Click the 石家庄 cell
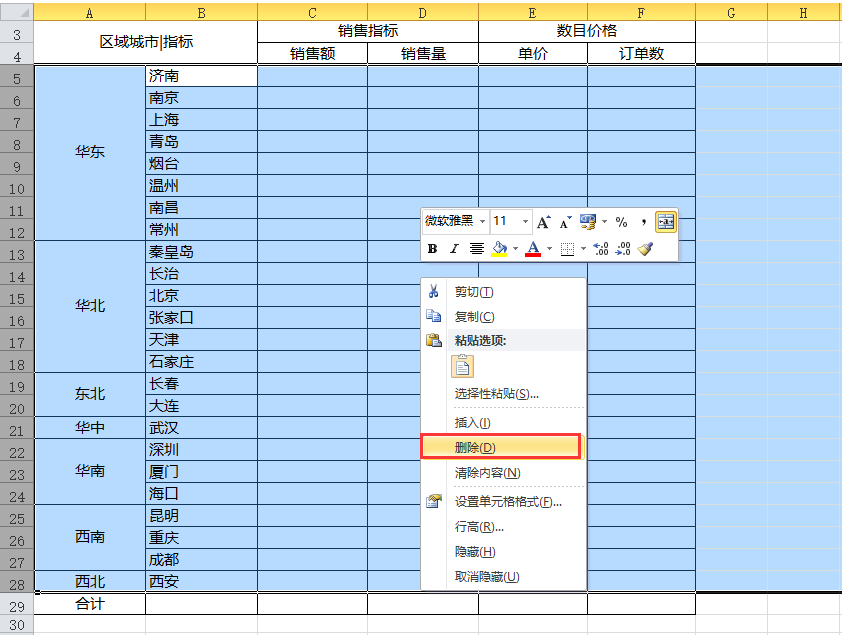Viewport: 842px width, 635px height. pyautogui.click(x=201, y=362)
